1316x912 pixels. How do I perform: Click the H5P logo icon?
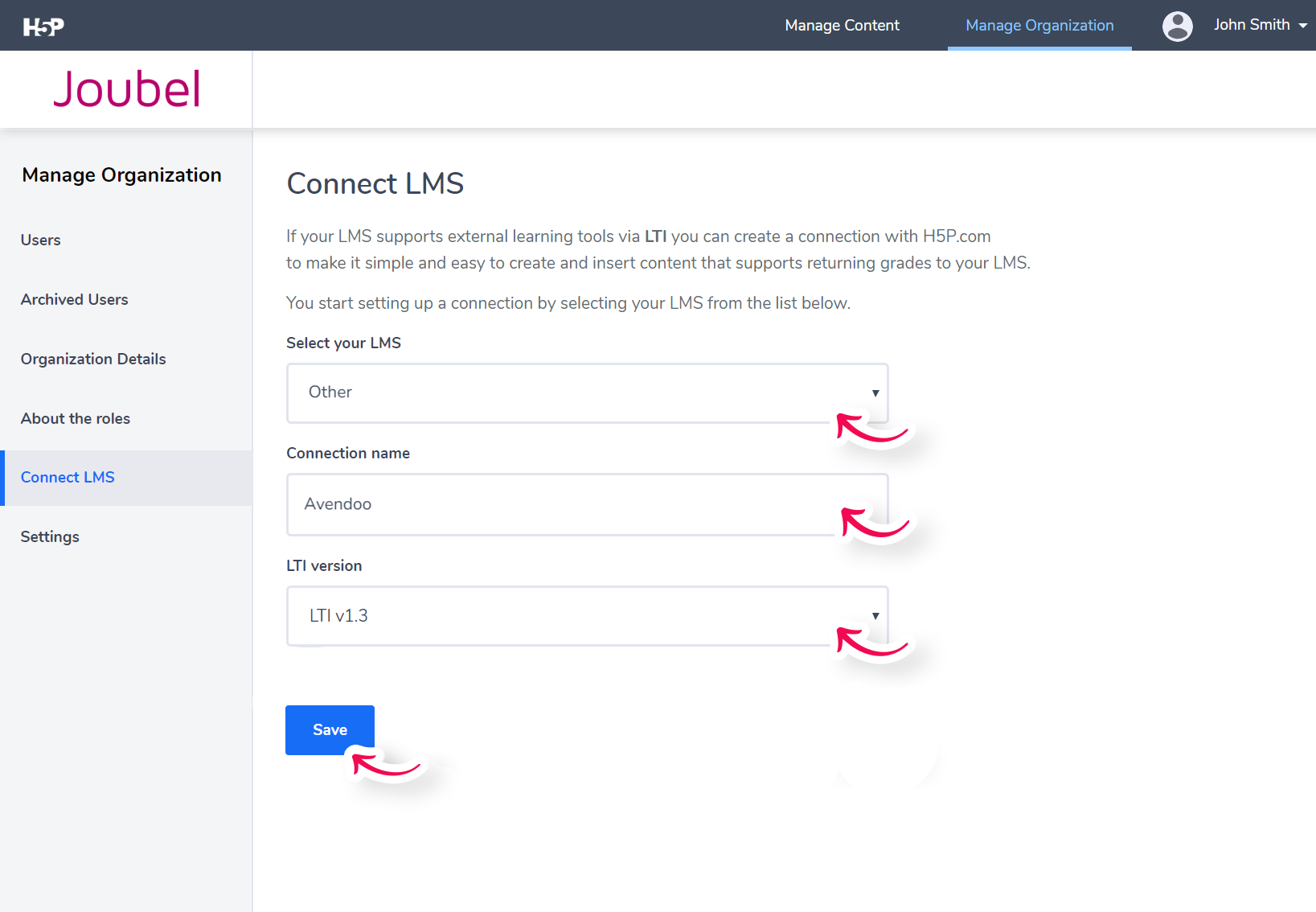point(43,27)
